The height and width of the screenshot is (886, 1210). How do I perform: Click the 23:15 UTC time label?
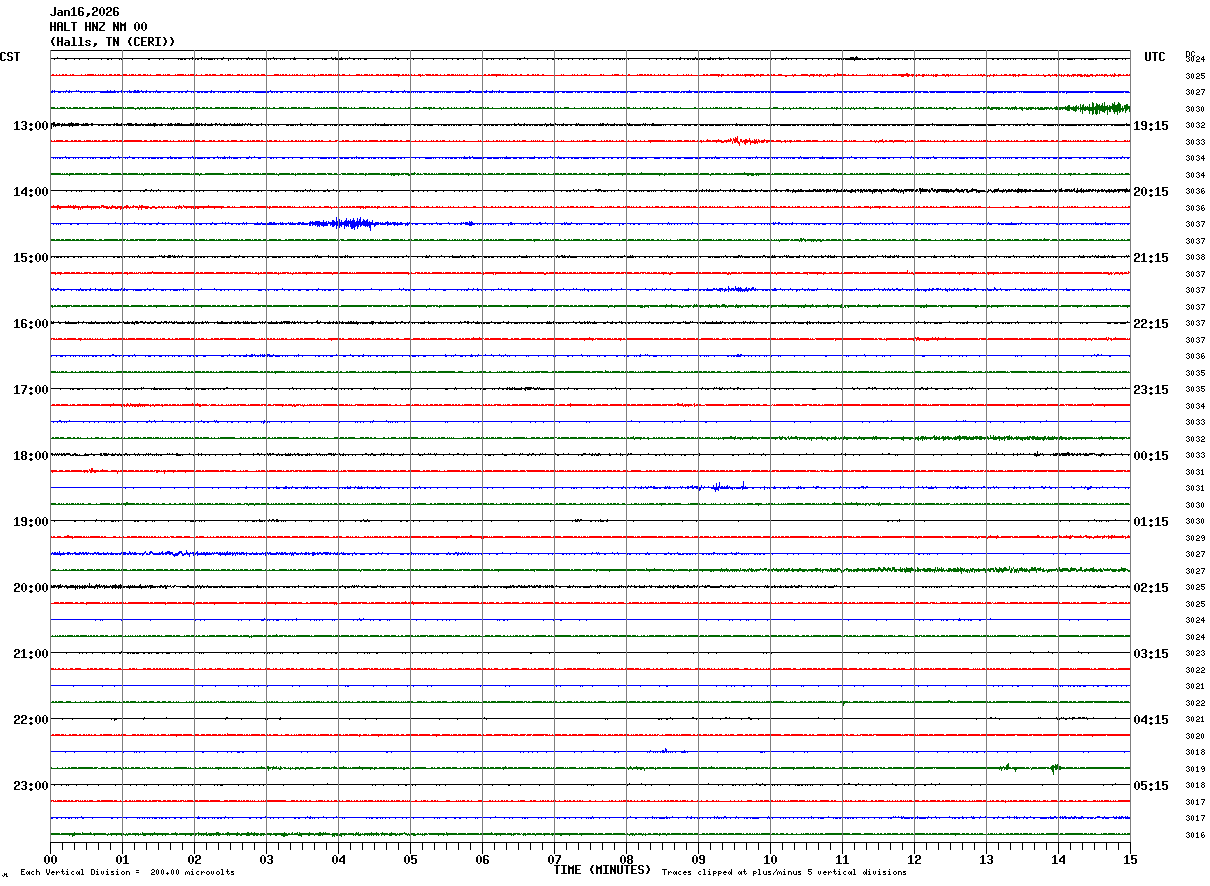coord(1151,390)
